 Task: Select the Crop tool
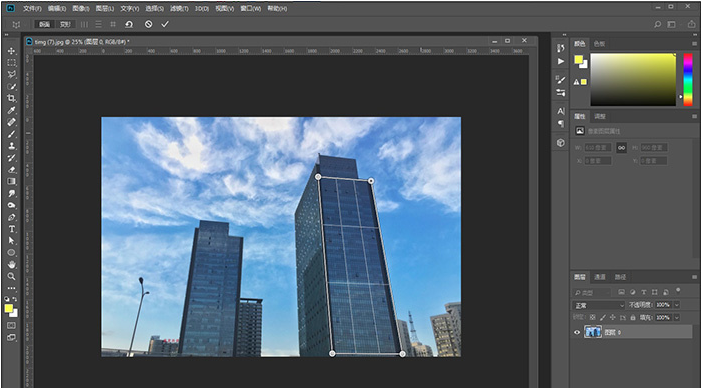pos(12,98)
